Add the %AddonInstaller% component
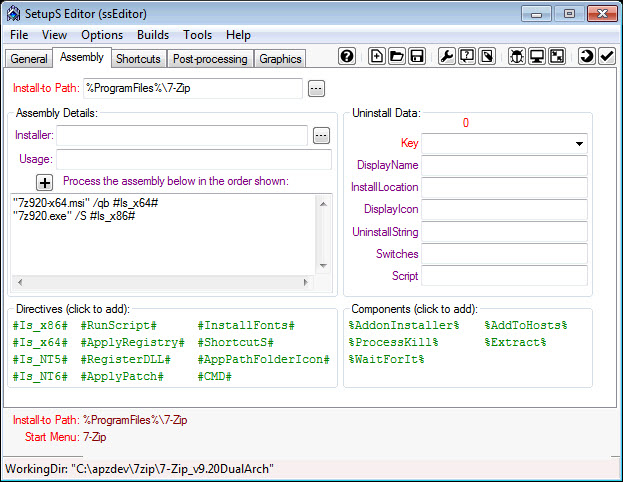 [x=404, y=326]
